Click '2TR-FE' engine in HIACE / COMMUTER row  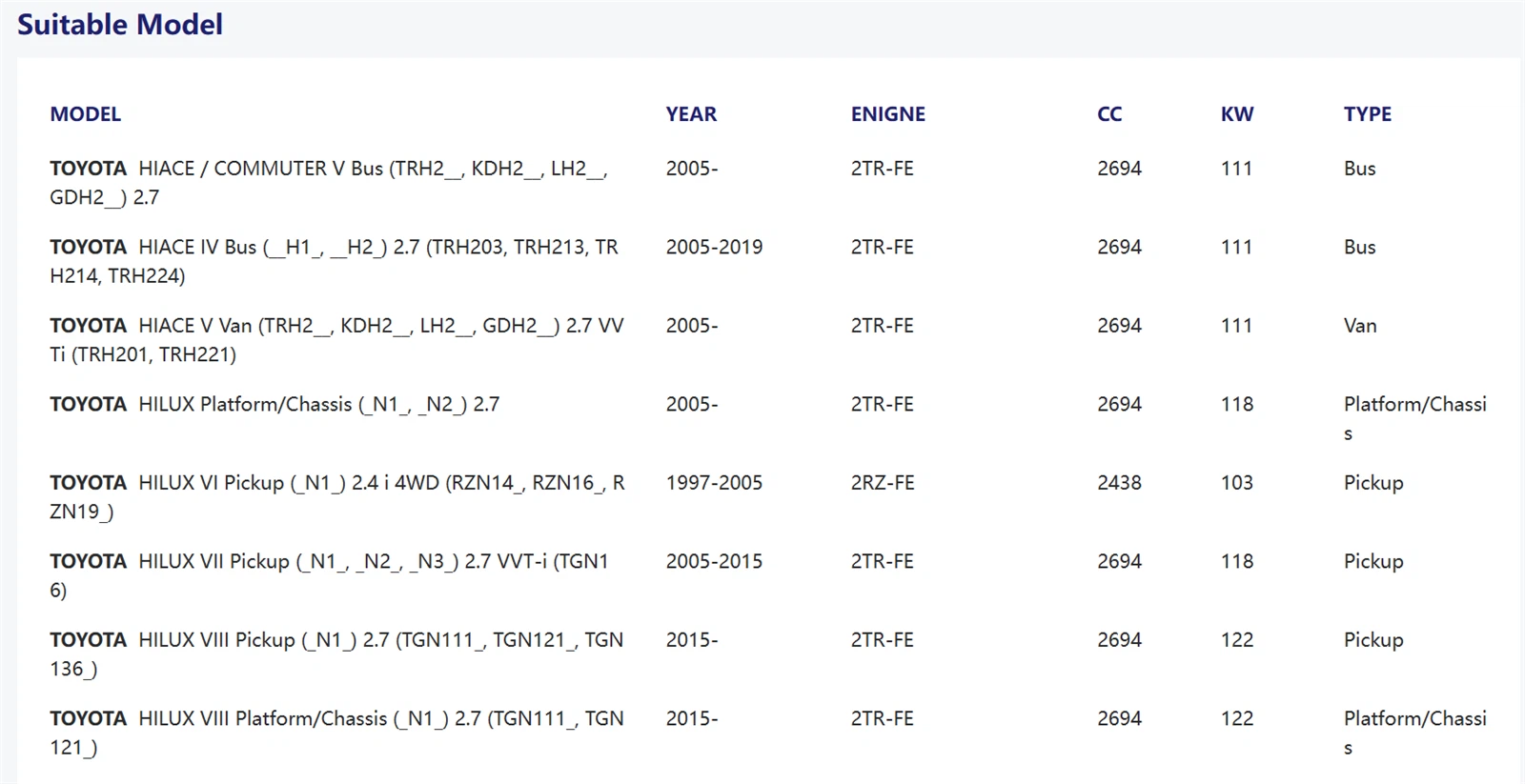pyautogui.click(x=882, y=169)
